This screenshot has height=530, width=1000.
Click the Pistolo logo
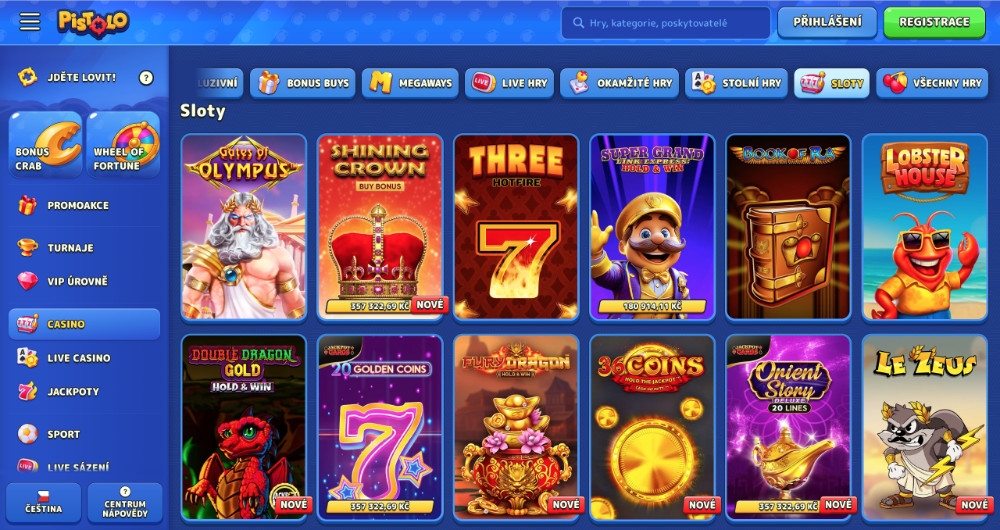coord(93,23)
